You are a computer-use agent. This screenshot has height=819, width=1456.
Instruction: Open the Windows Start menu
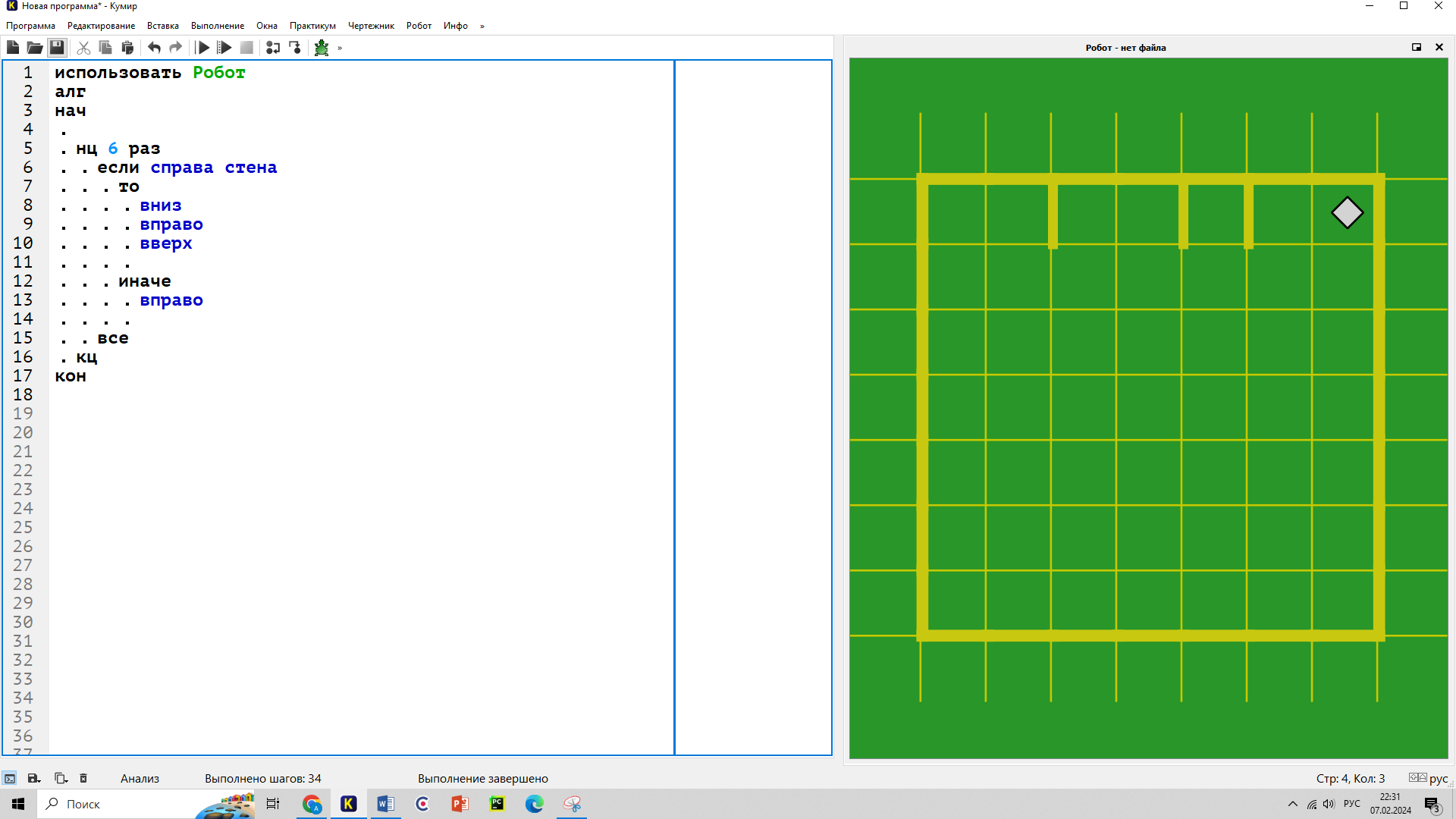click(x=18, y=804)
